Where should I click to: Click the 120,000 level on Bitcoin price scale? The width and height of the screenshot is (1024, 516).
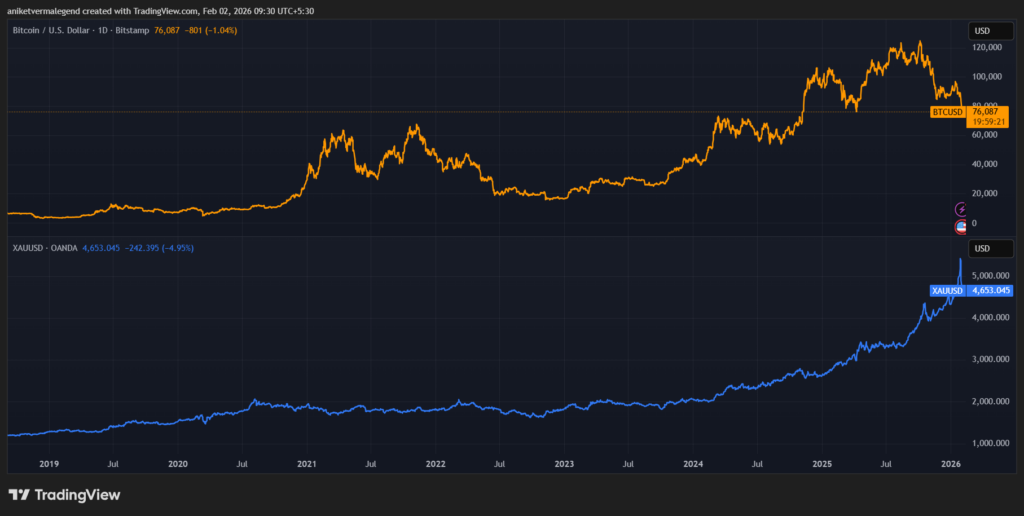coord(987,48)
